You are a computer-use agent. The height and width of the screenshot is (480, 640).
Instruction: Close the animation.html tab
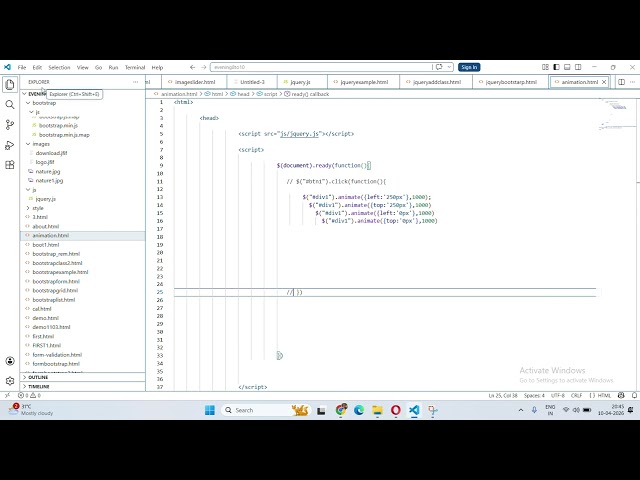pos(604,82)
